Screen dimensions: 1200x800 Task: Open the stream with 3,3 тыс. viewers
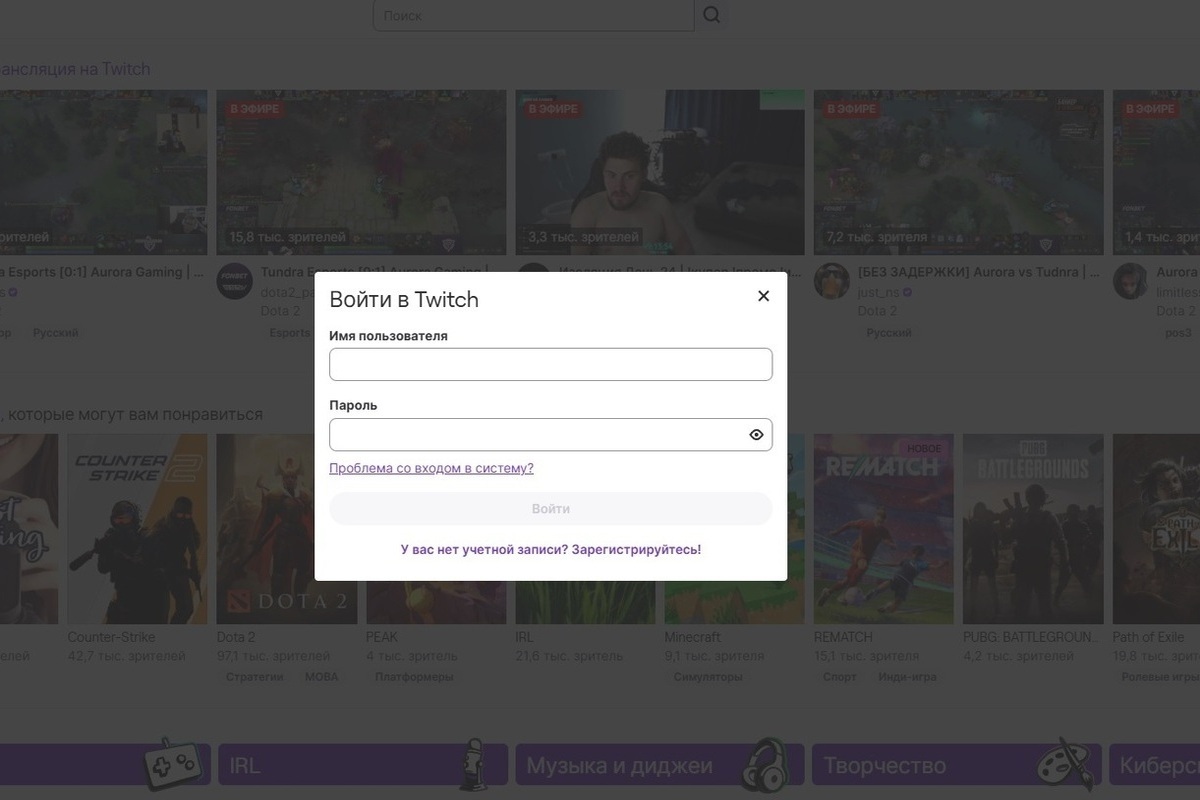coord(660,172)
